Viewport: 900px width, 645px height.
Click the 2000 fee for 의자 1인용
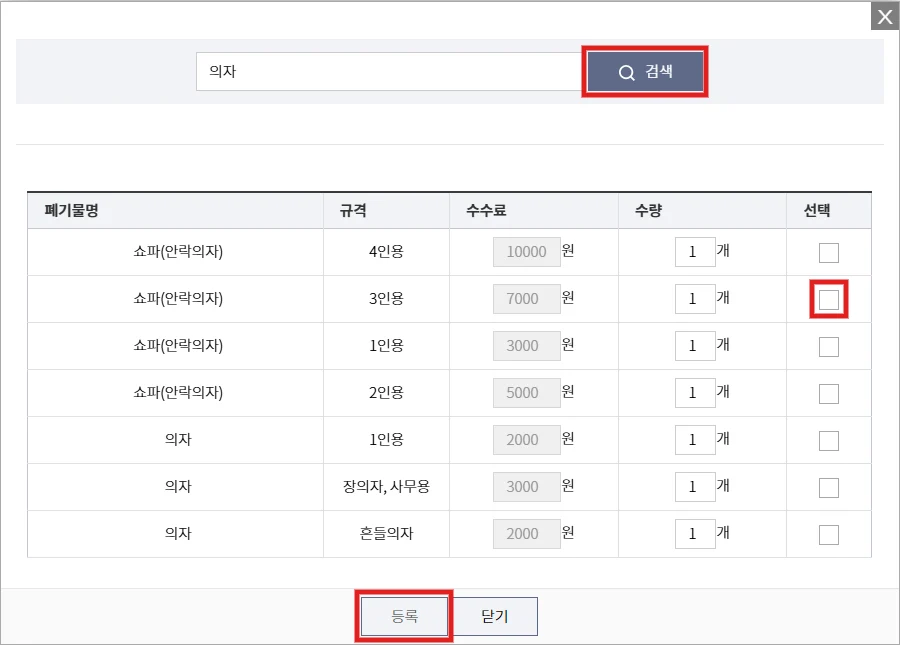(526, 440)
